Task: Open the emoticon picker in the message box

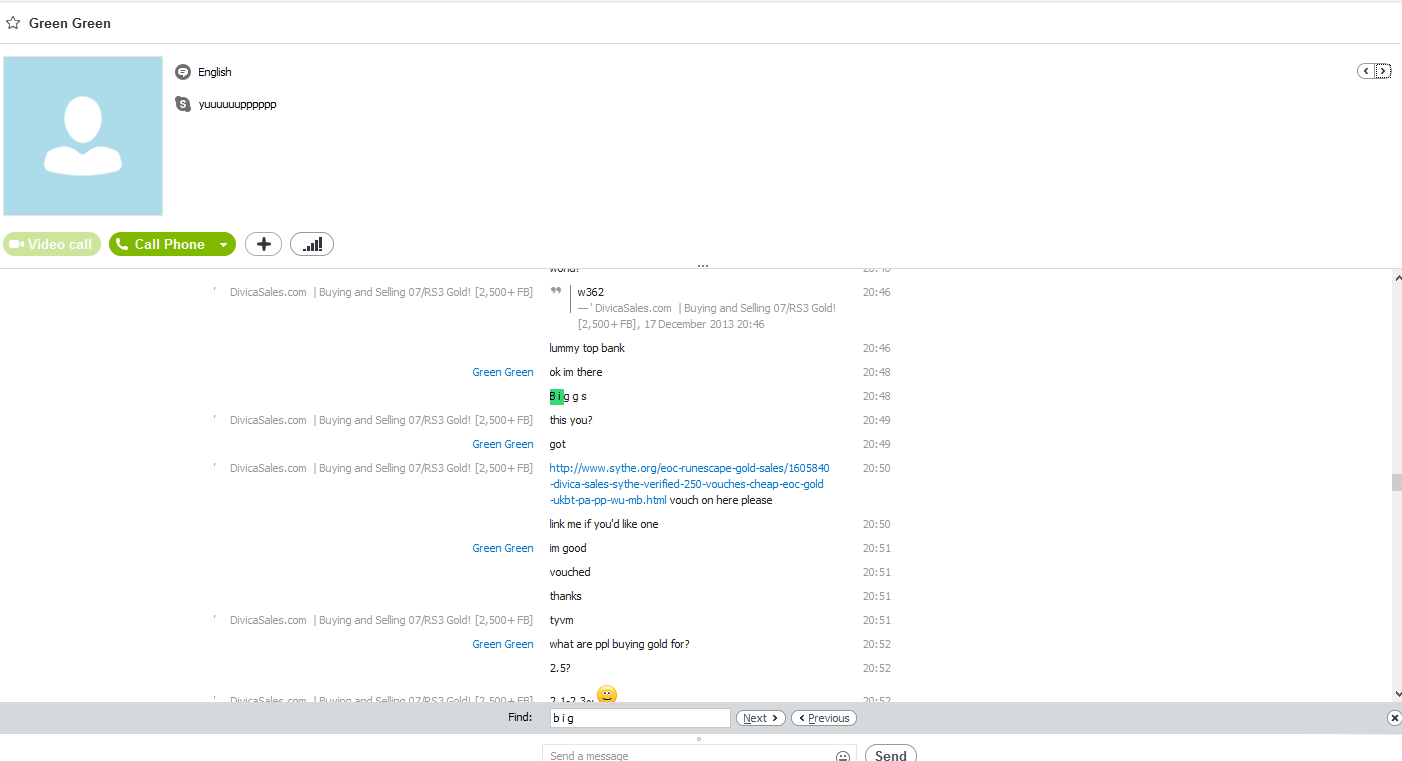Action: 843,756
